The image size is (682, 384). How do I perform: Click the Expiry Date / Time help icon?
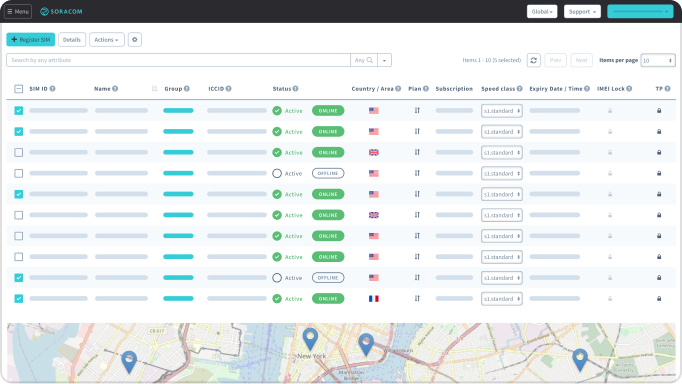click(x=587, y=89)
